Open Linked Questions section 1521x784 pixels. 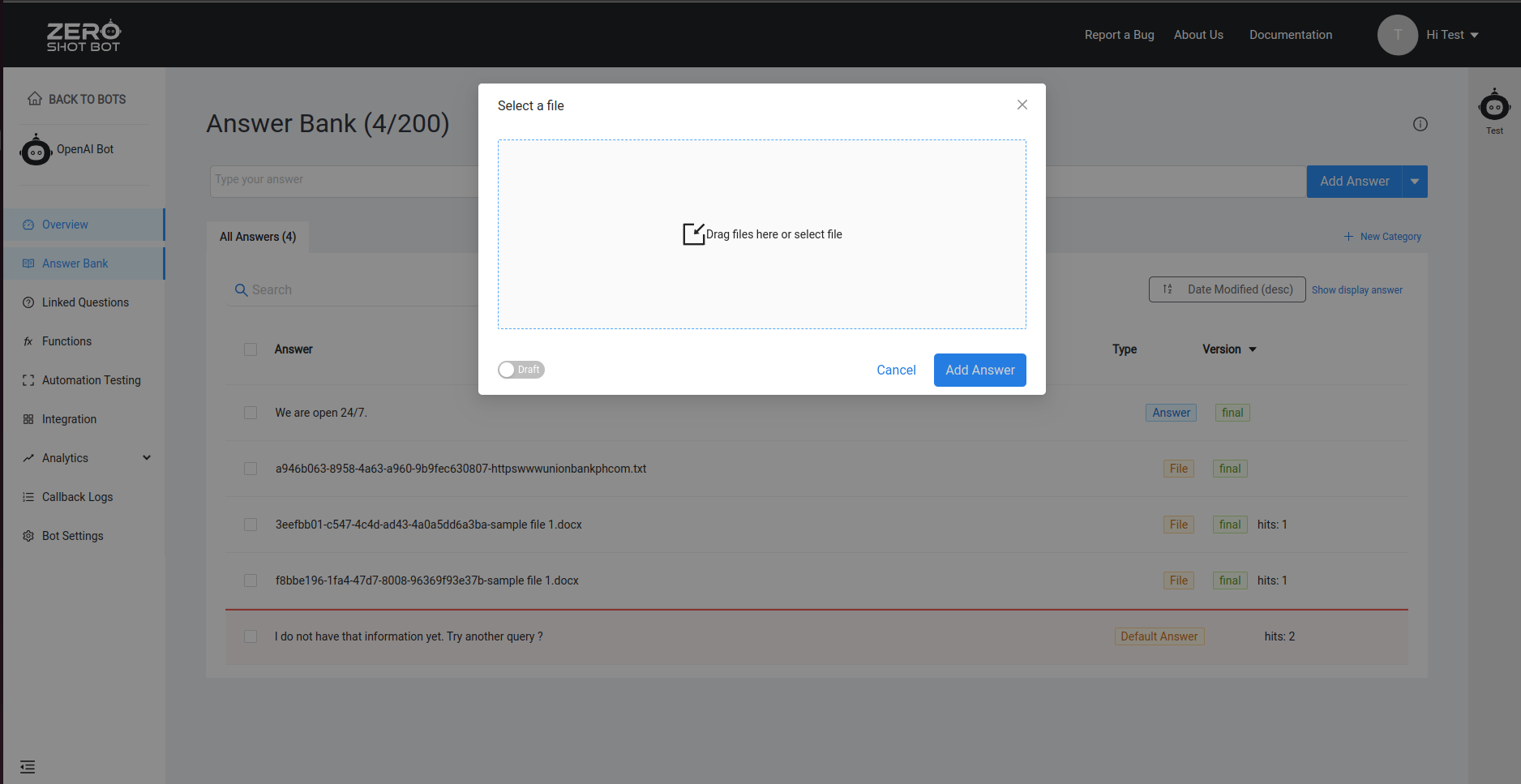coord(85,302)
